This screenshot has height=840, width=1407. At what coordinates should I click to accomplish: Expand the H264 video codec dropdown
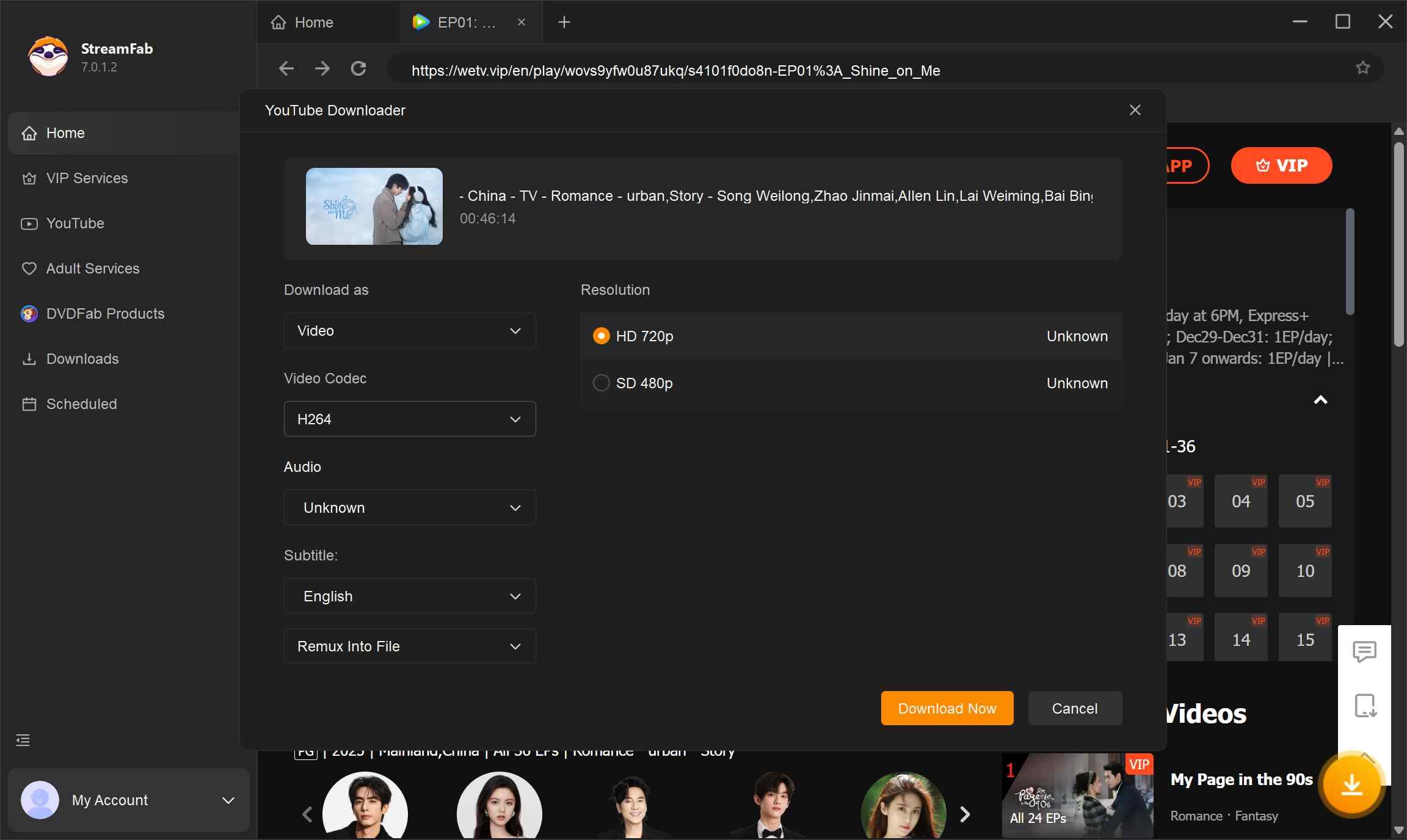coord(410,419)
